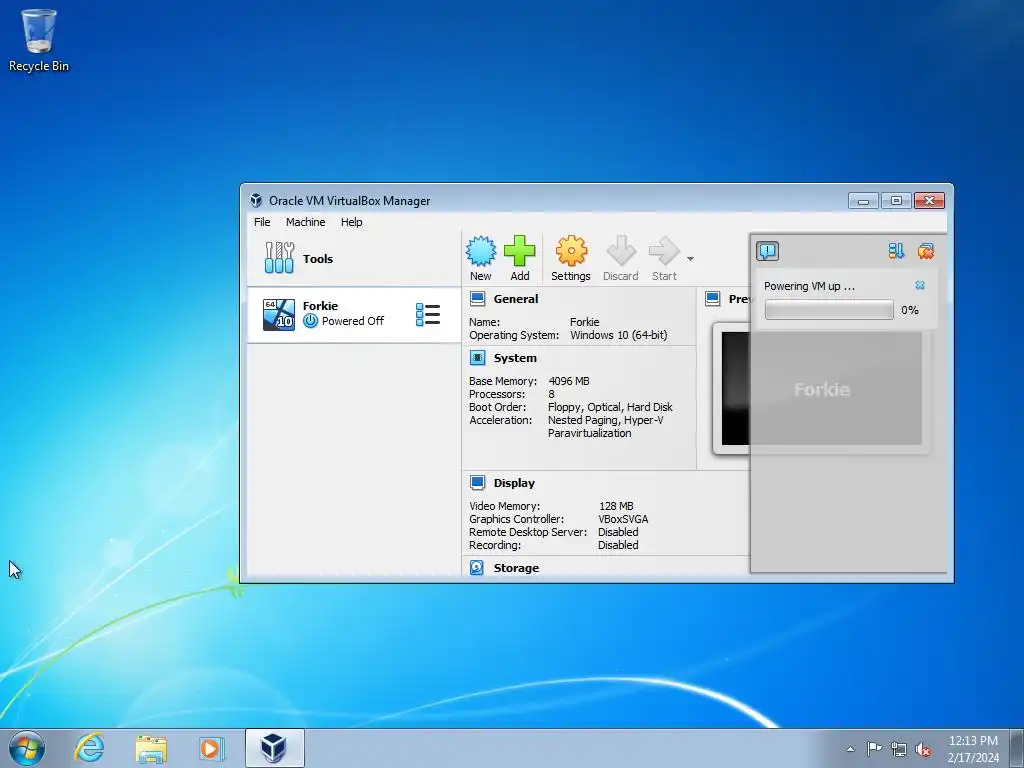Screen dimensions: 1024x768
Task: Click the muted volume tray icon
Action: pyautogui.click(x=923, y=750)
